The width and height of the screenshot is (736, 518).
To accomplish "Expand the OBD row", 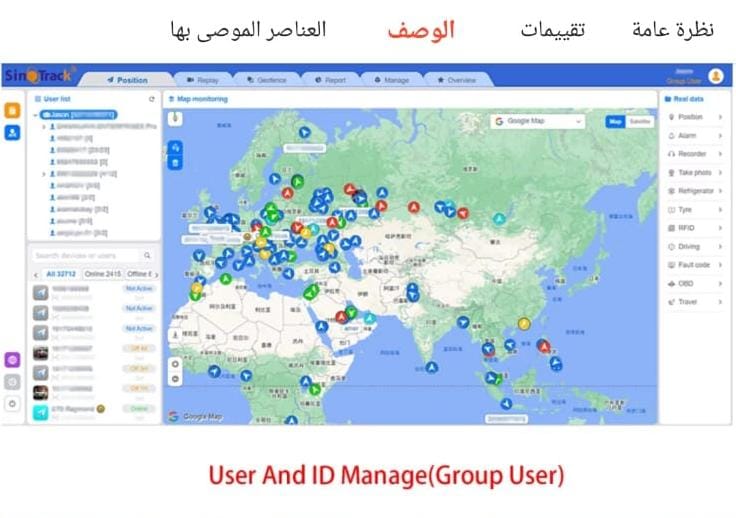I will [695, 283].
